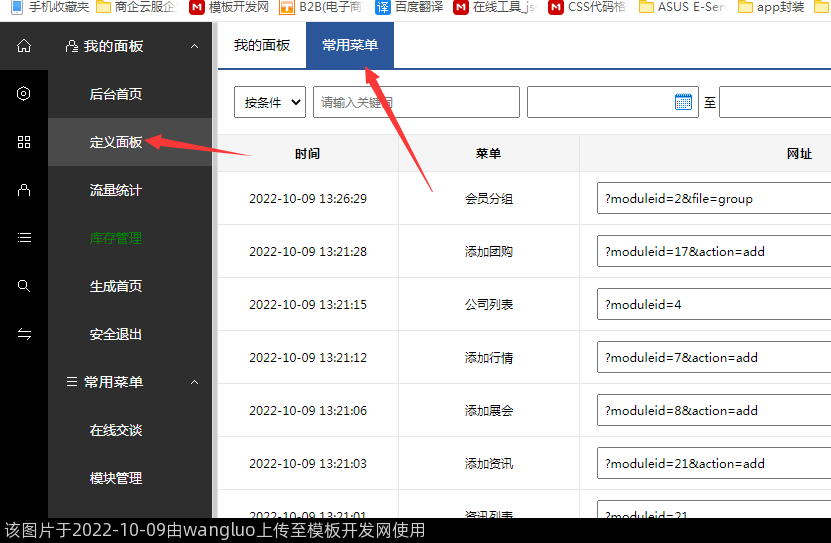This screenshot has height=543, width=831.
Task: Click the keyword search input field
Action: (416, 102)
